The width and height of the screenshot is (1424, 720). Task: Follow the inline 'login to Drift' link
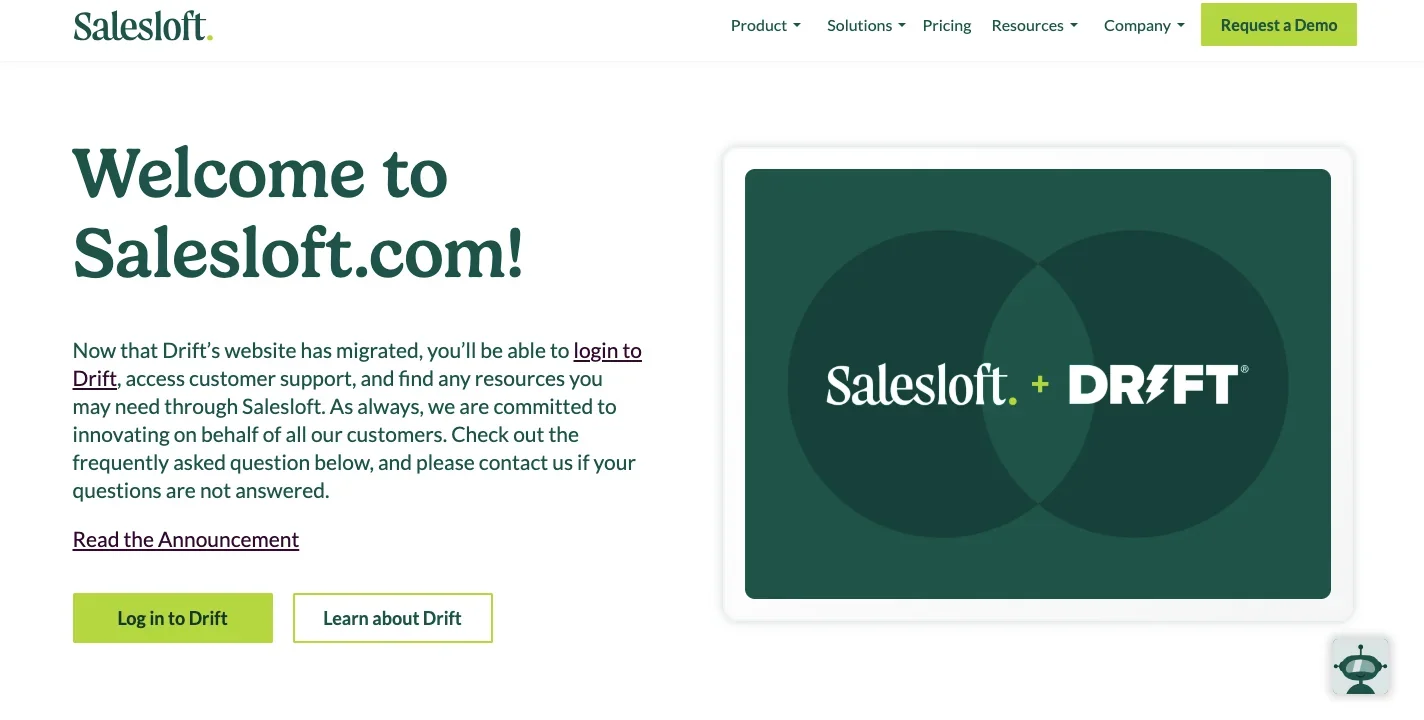608,351
